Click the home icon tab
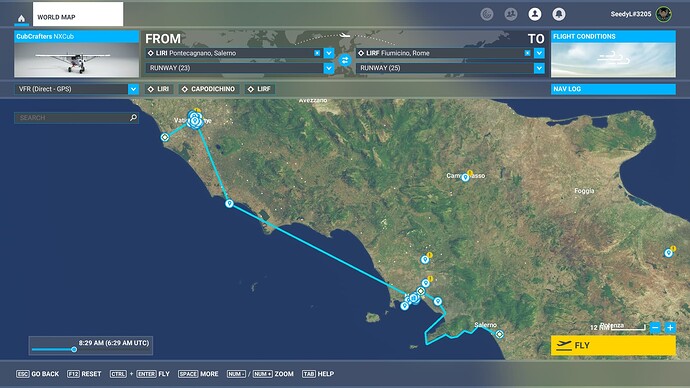Image resolution: width=690 pixels, height=388 pixels. (21, 18)
